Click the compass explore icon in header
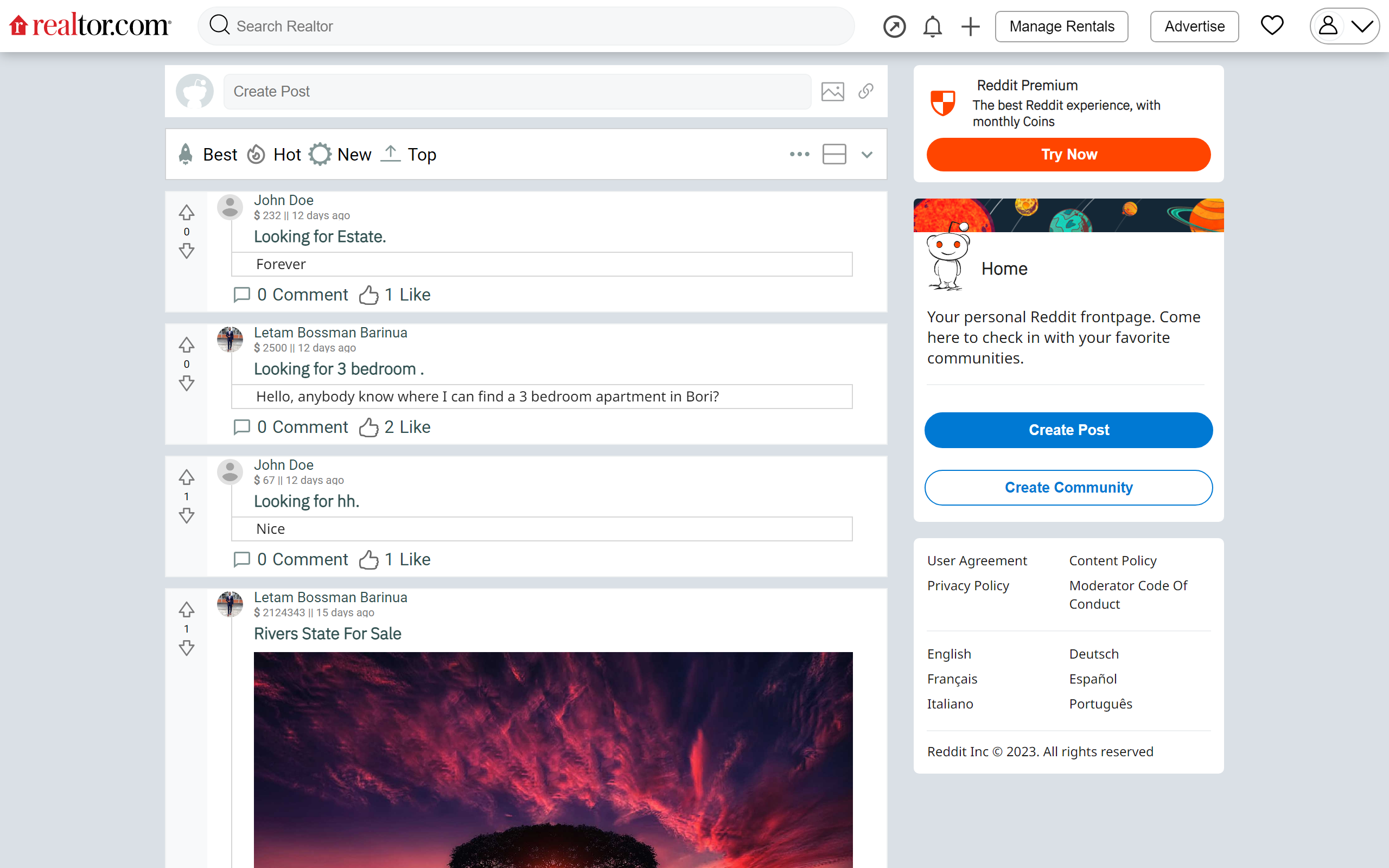This screenshot has height=868, width=1389. pos(894,27)
